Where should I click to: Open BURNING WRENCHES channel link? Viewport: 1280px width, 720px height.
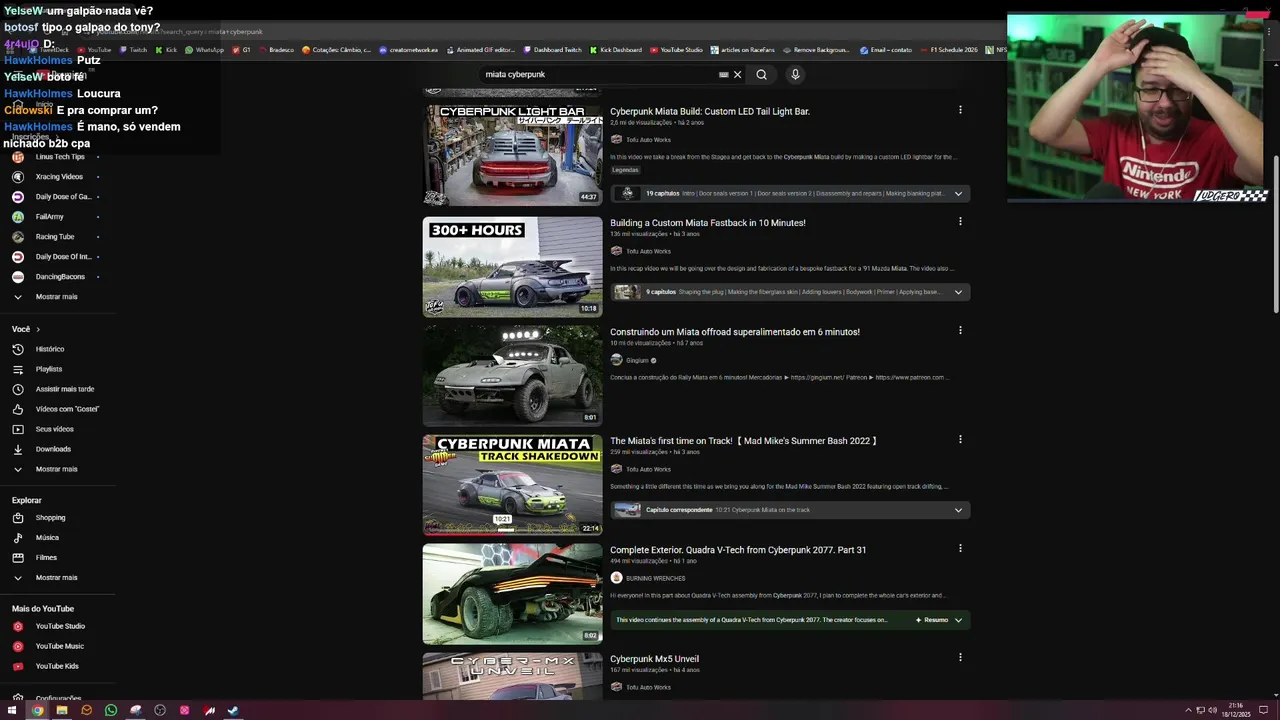click(655, 578)
